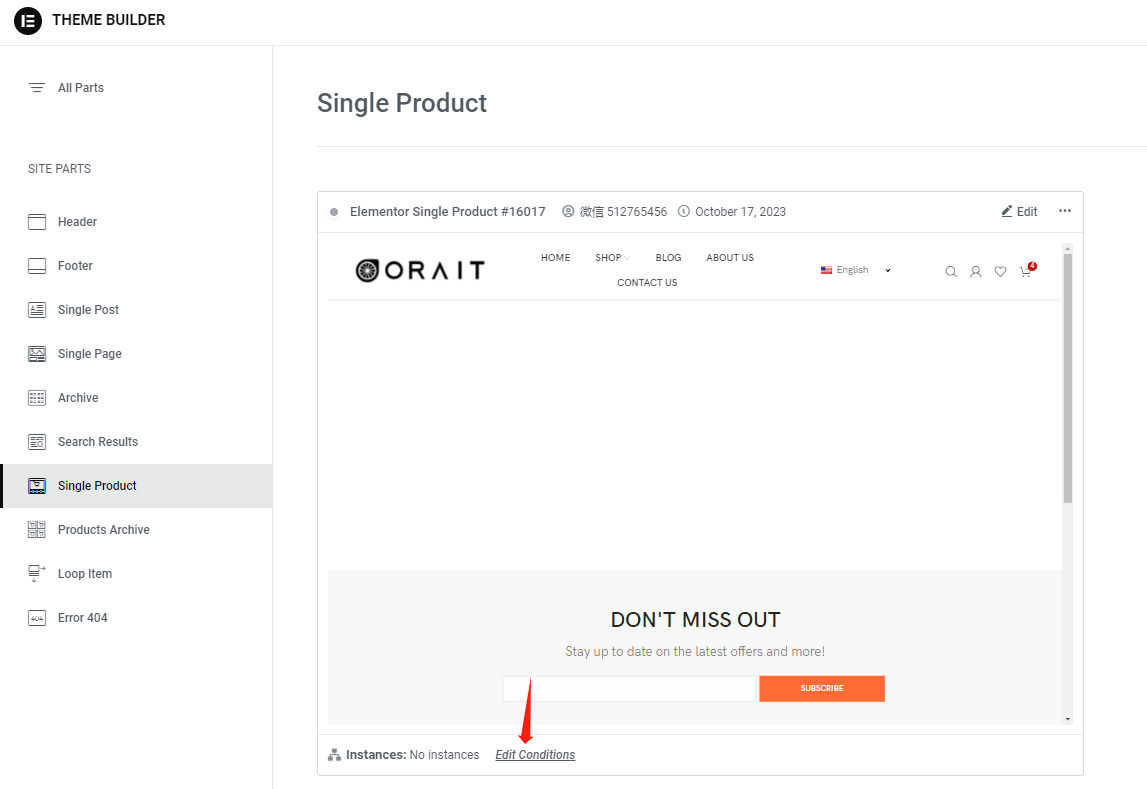Viewport: 1147px width, 789px height.
Task: Select Products Archive site part
Action: (x=103, y=530)
